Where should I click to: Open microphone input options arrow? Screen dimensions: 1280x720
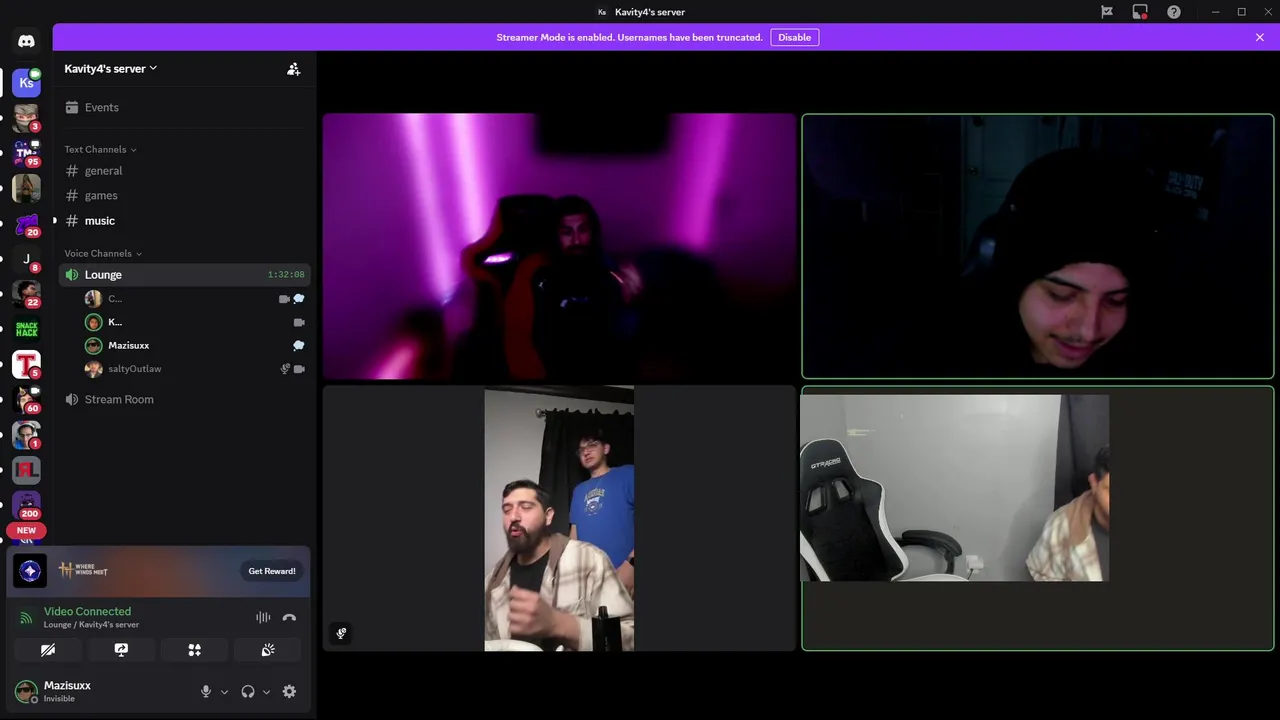(224, 692)
